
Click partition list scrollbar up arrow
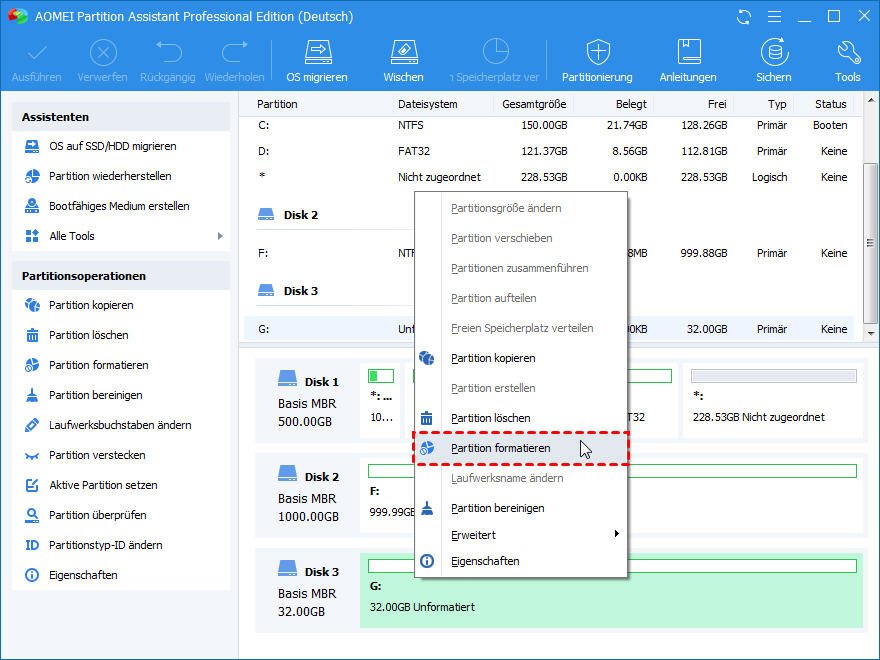tap(870, 101)
